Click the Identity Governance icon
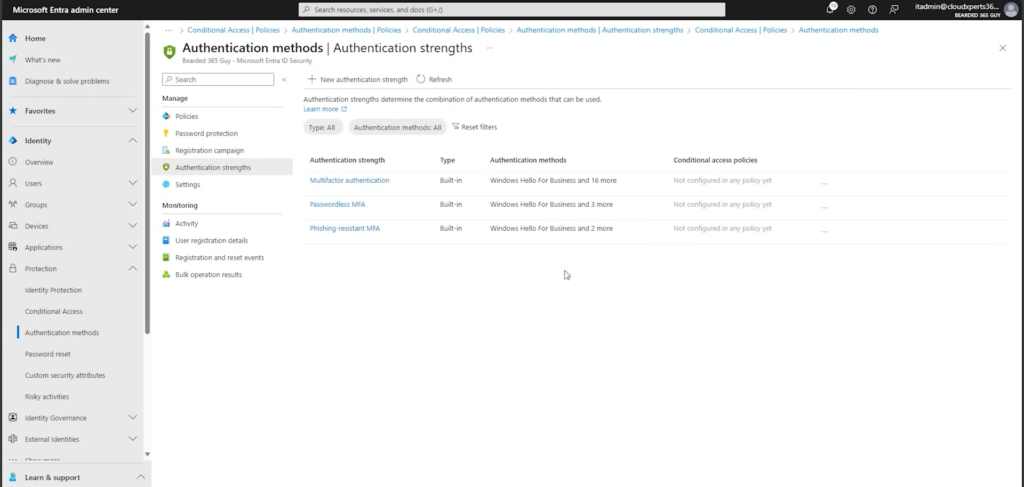The image size is (1024, 487). pyautogui.click(x=12, y=418)
